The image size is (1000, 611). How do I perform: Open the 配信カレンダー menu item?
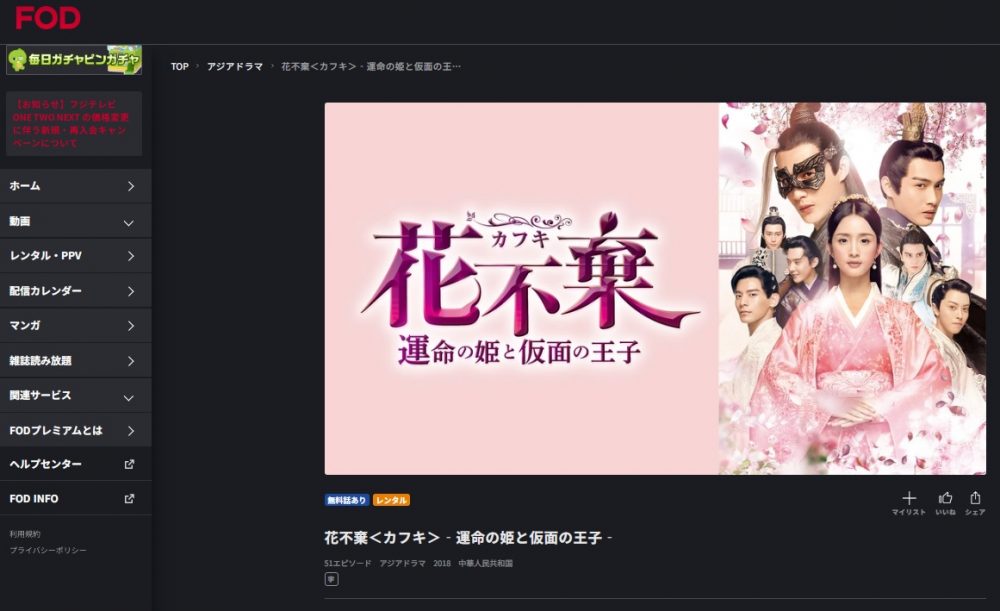[x=75, y=291]
